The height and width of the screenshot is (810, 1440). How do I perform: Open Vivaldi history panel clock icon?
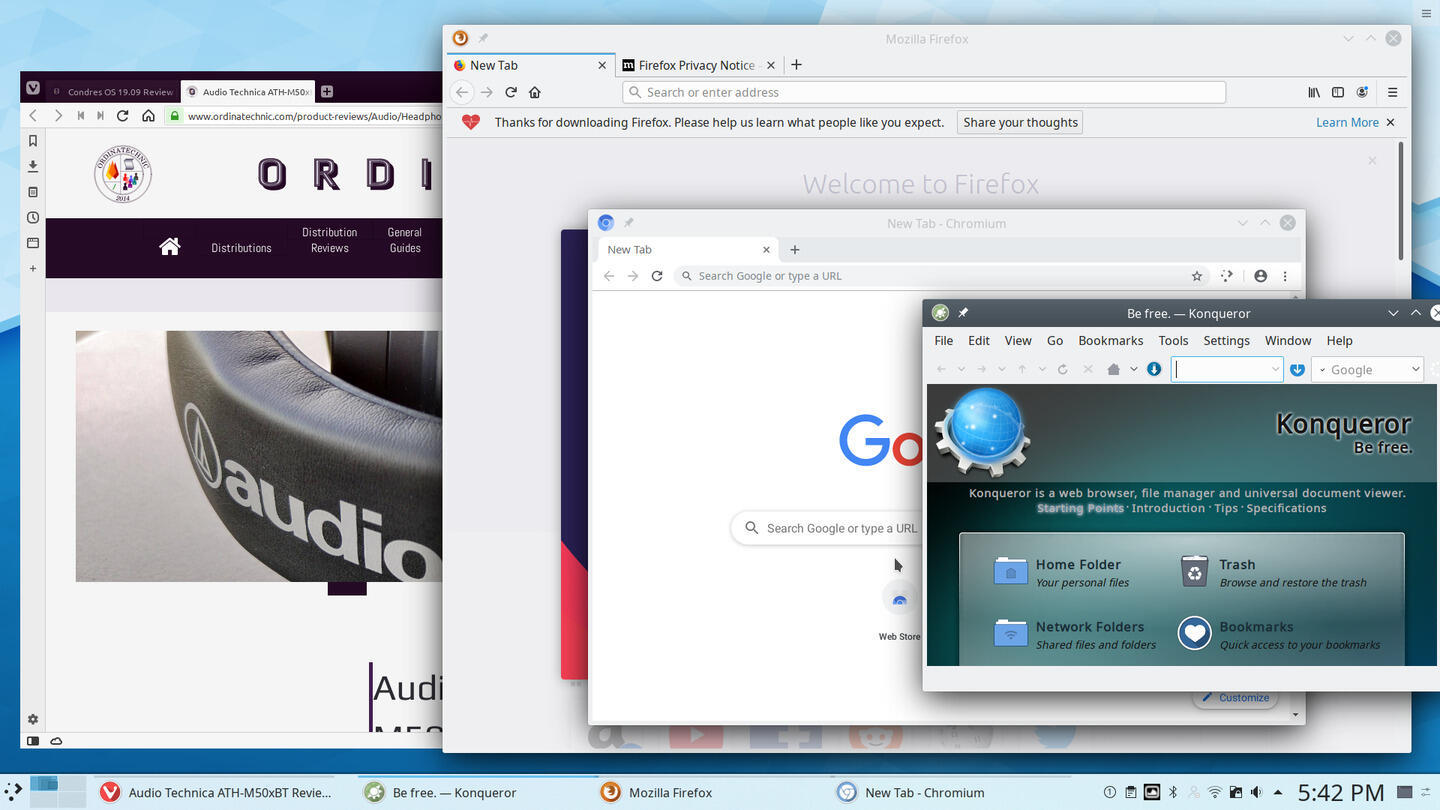[x=33, y=217]
